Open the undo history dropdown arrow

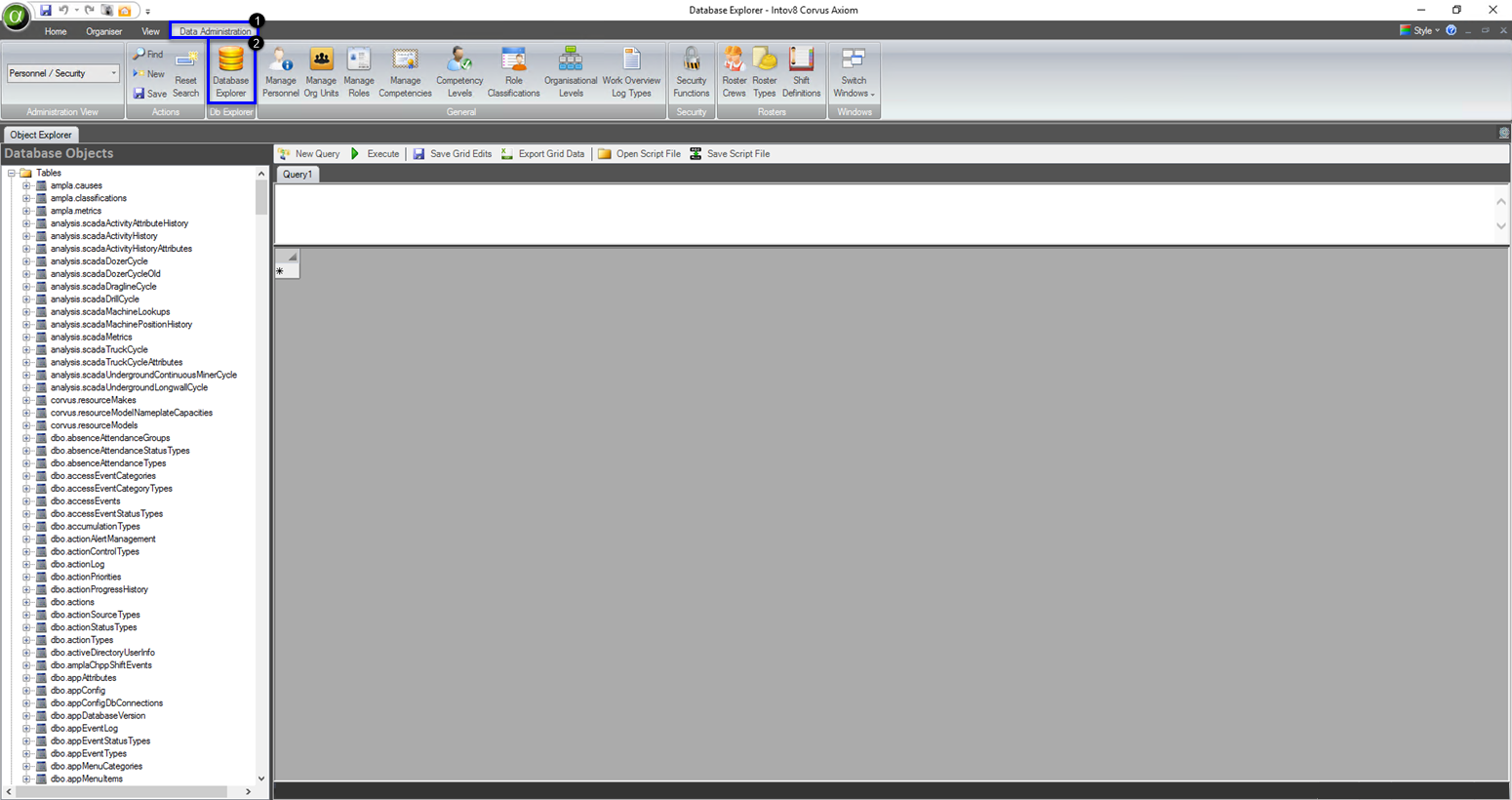click(76, 11)
